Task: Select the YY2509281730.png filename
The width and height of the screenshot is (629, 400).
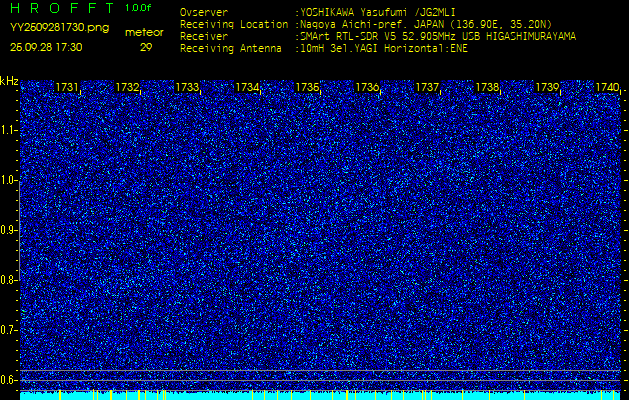Action: pos(59,28)
